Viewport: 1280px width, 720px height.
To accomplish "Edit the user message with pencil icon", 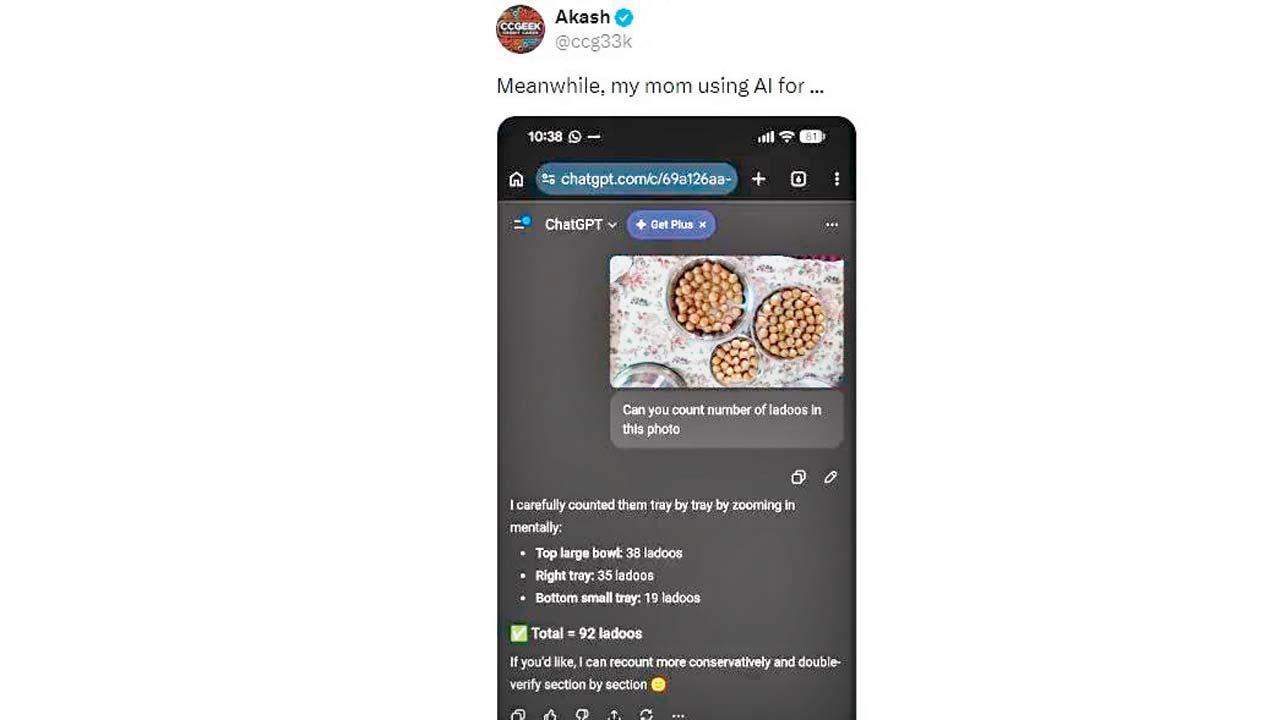I will tap(830, 477).
